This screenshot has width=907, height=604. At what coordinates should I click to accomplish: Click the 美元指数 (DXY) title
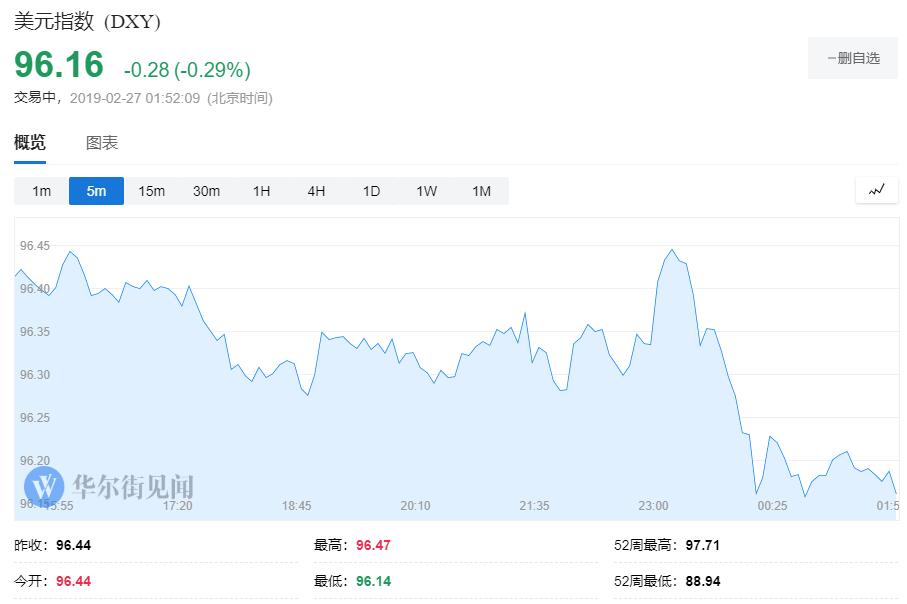pyautogui.click(x=87, y=21)
